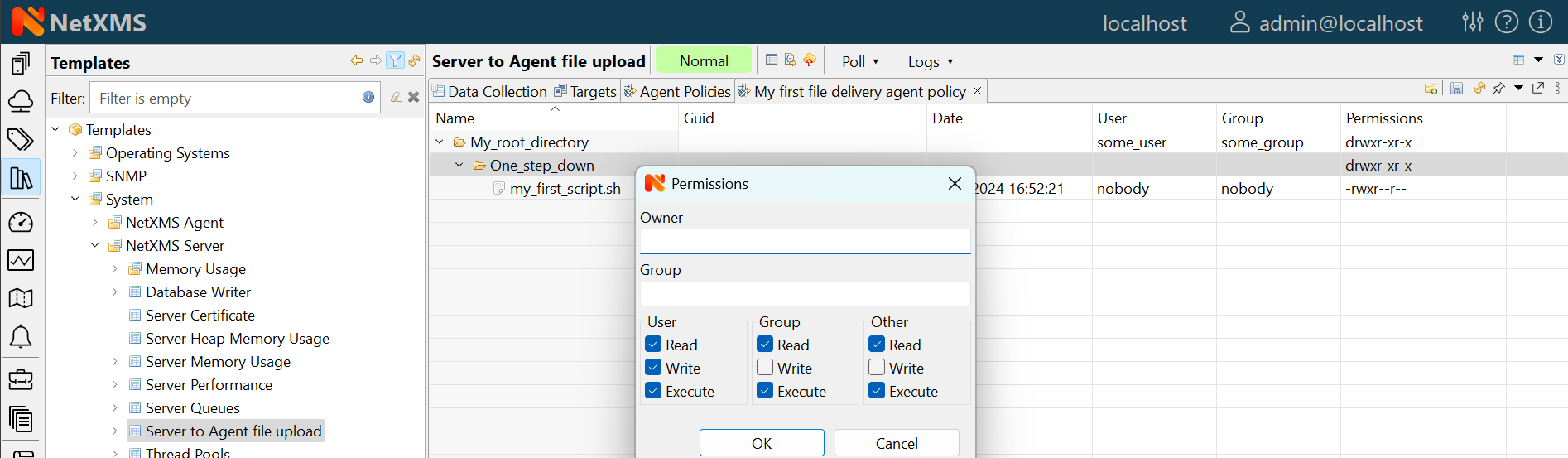The height and width of the screenshot is (458, 1568).
Task: Open the Logs stacked pages perspective
Action: 21,419
